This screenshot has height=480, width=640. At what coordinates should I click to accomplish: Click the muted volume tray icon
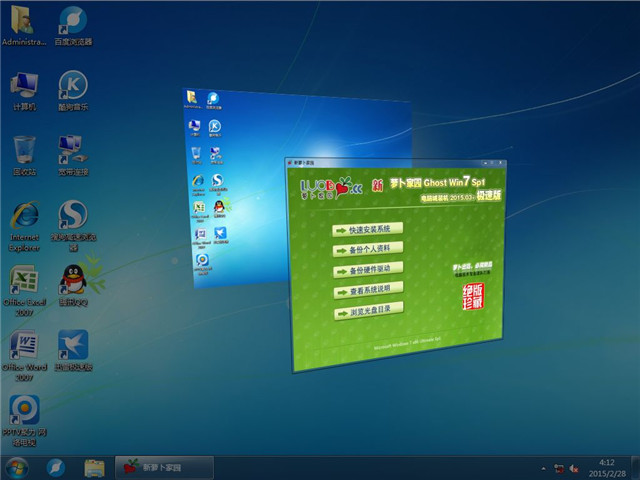(574, 469)
